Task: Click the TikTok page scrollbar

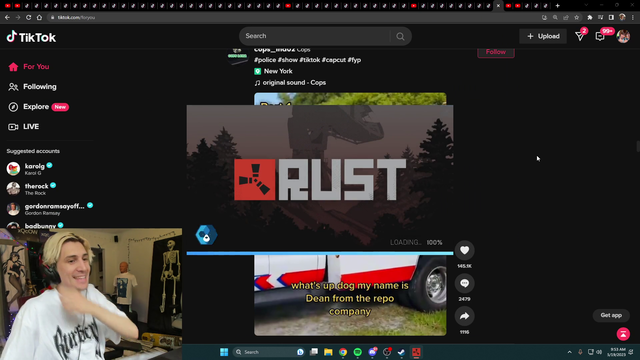Action: tap(638, 146)
